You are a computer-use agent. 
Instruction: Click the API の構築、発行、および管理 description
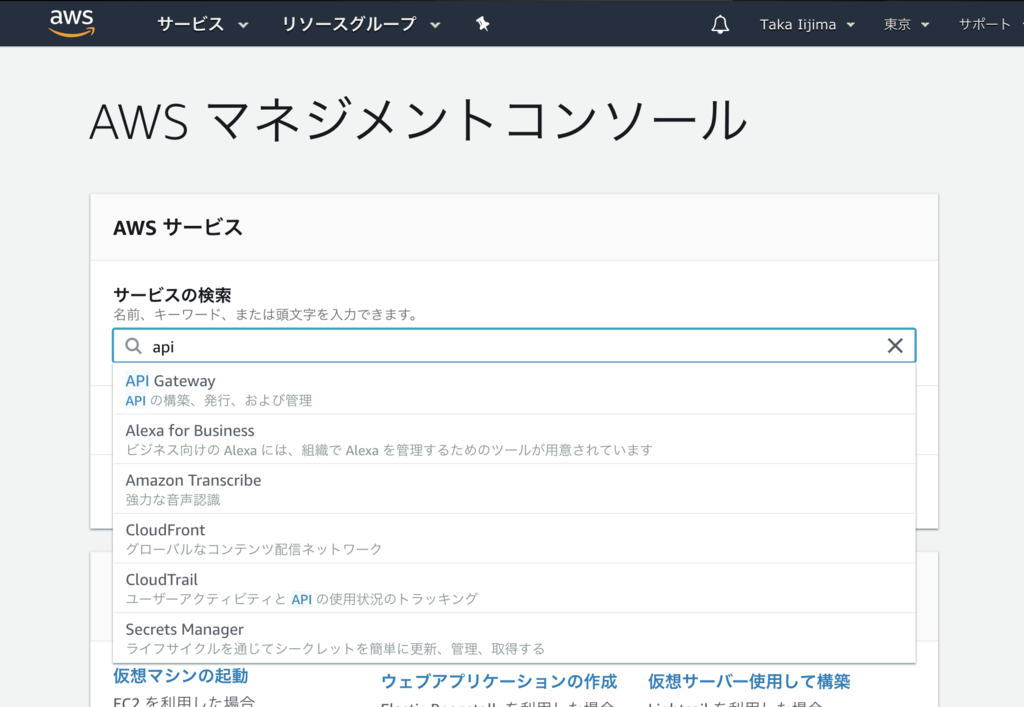tap(219, 400)
